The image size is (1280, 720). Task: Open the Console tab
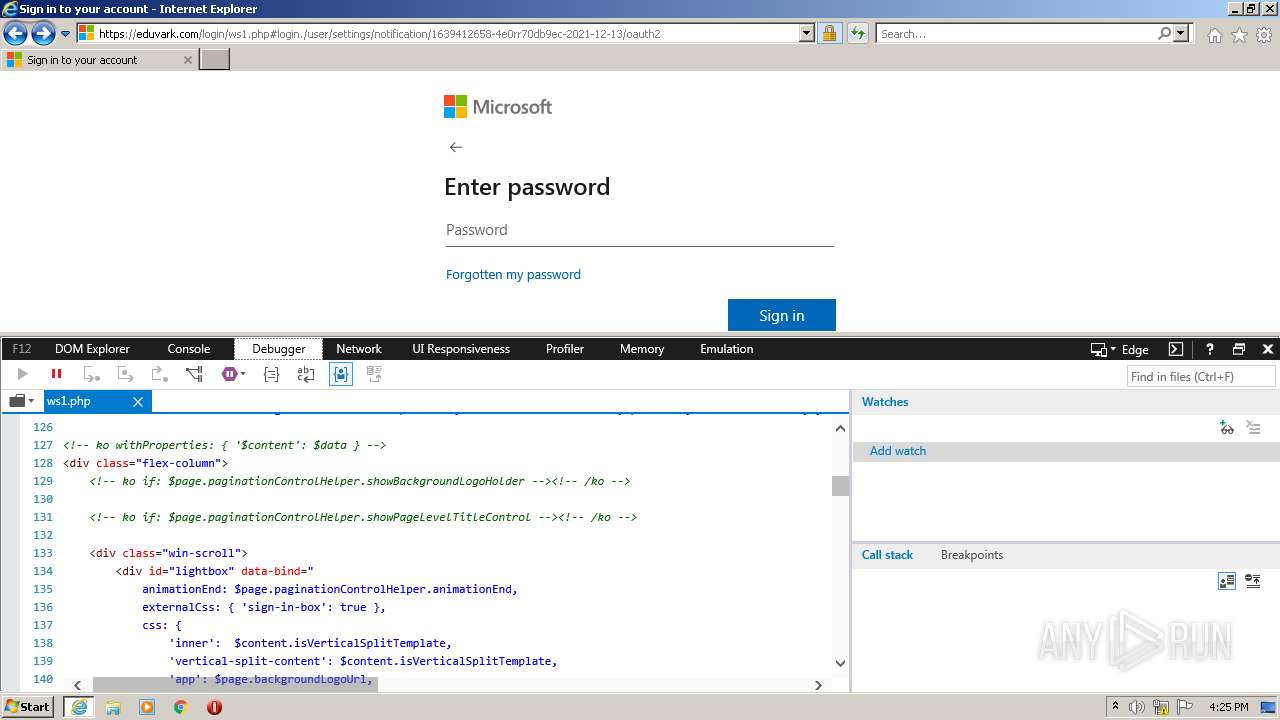coord(189,349)
